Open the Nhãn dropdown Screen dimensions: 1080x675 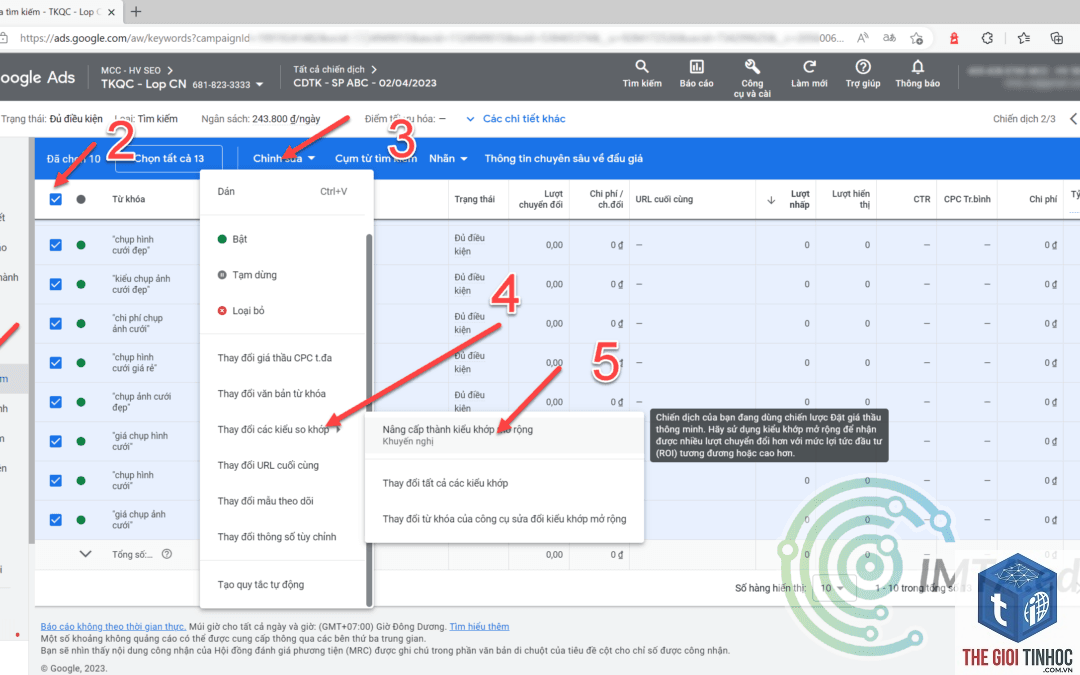click(448, 158)
